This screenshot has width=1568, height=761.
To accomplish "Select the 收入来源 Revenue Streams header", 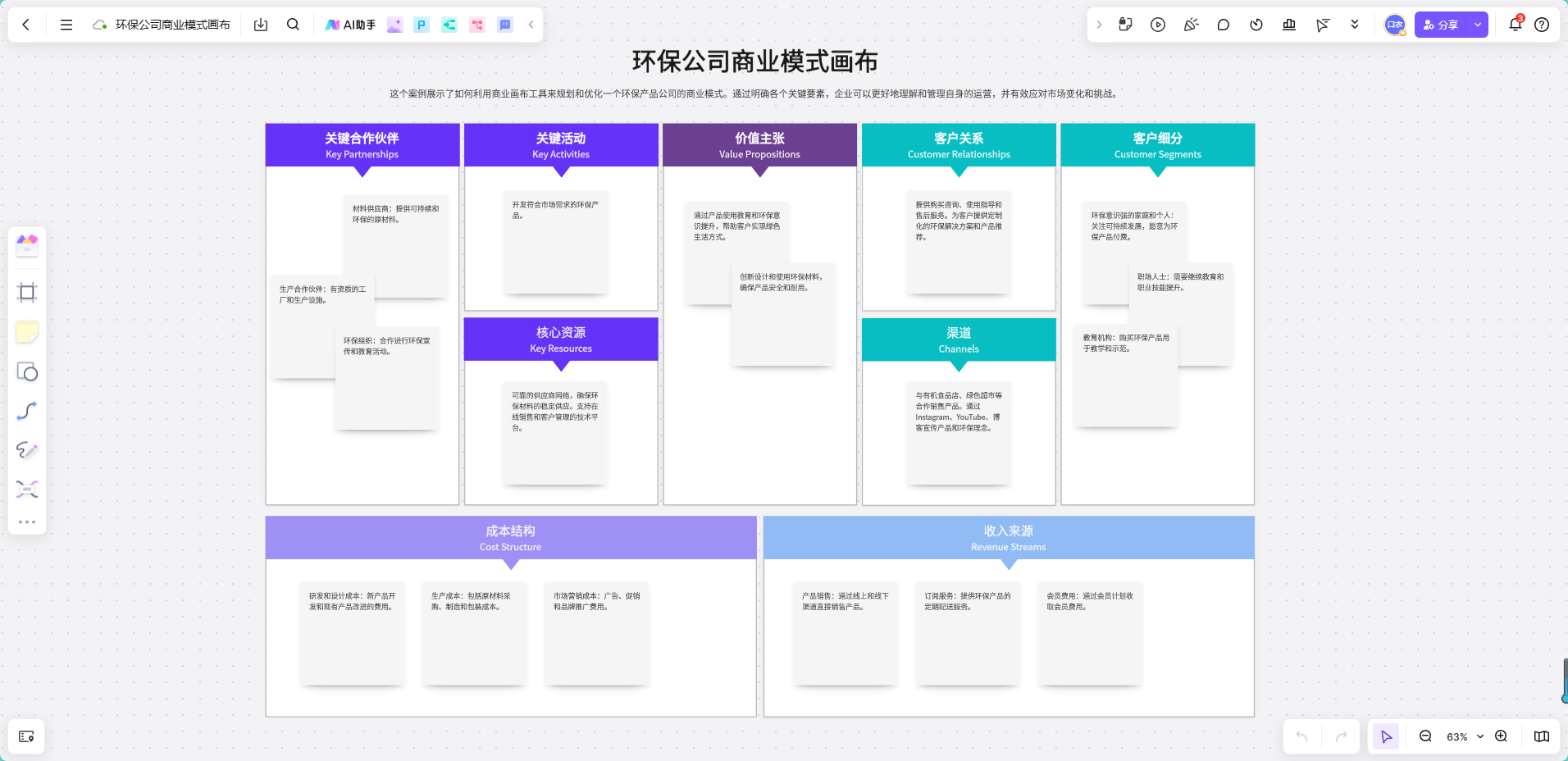I will [x=1009, y=538].
